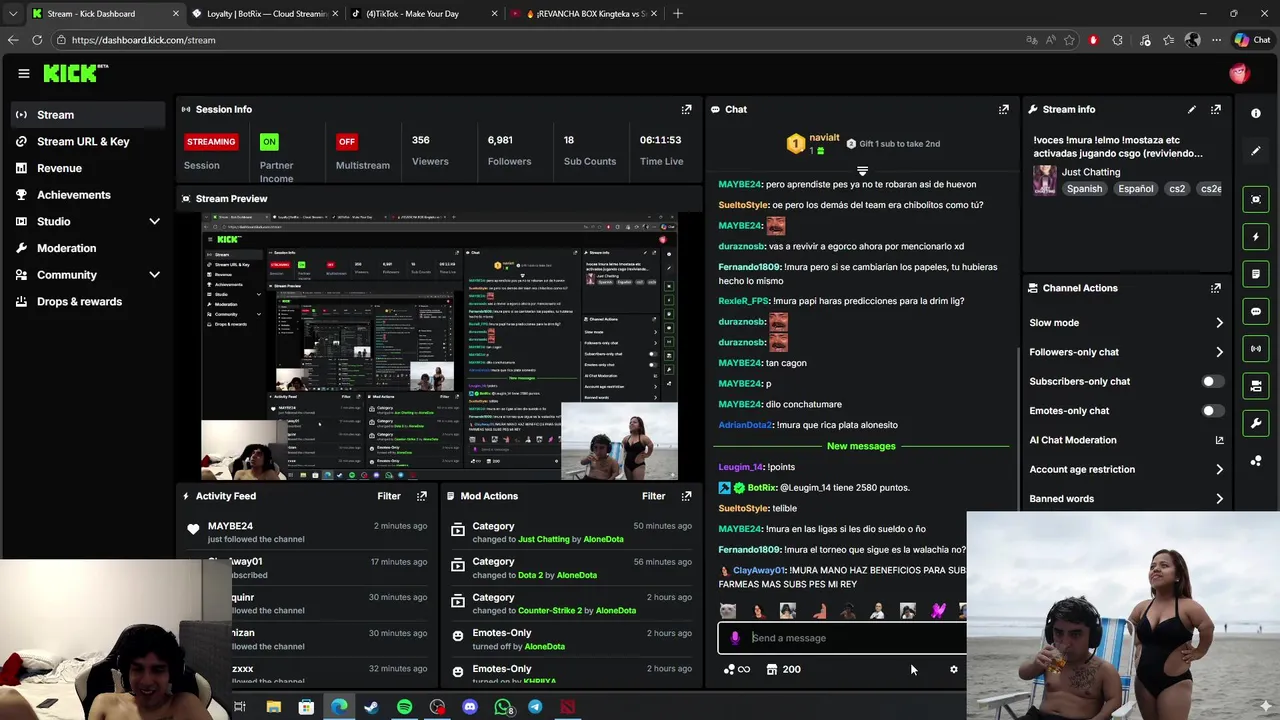Open the Copilot Chat button in Edge
The width and height of the screenshot is (1280, 720).
(1252, 40)
